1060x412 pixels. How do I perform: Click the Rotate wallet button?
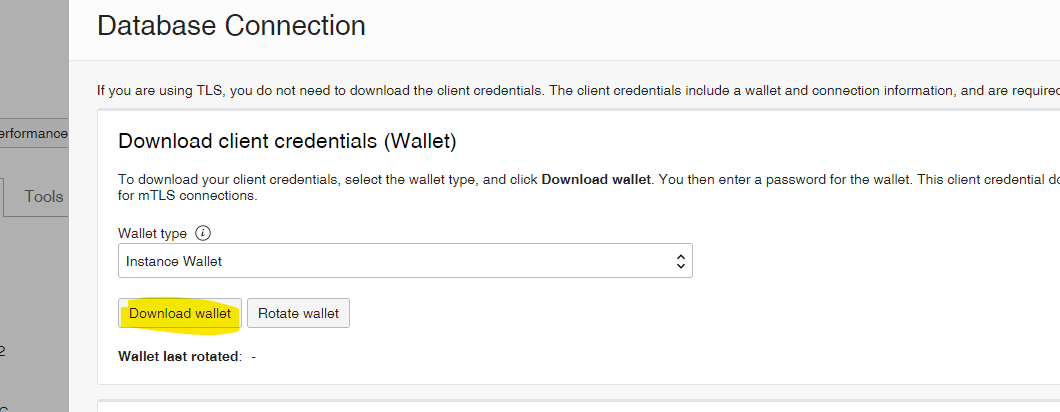(298, 313)
